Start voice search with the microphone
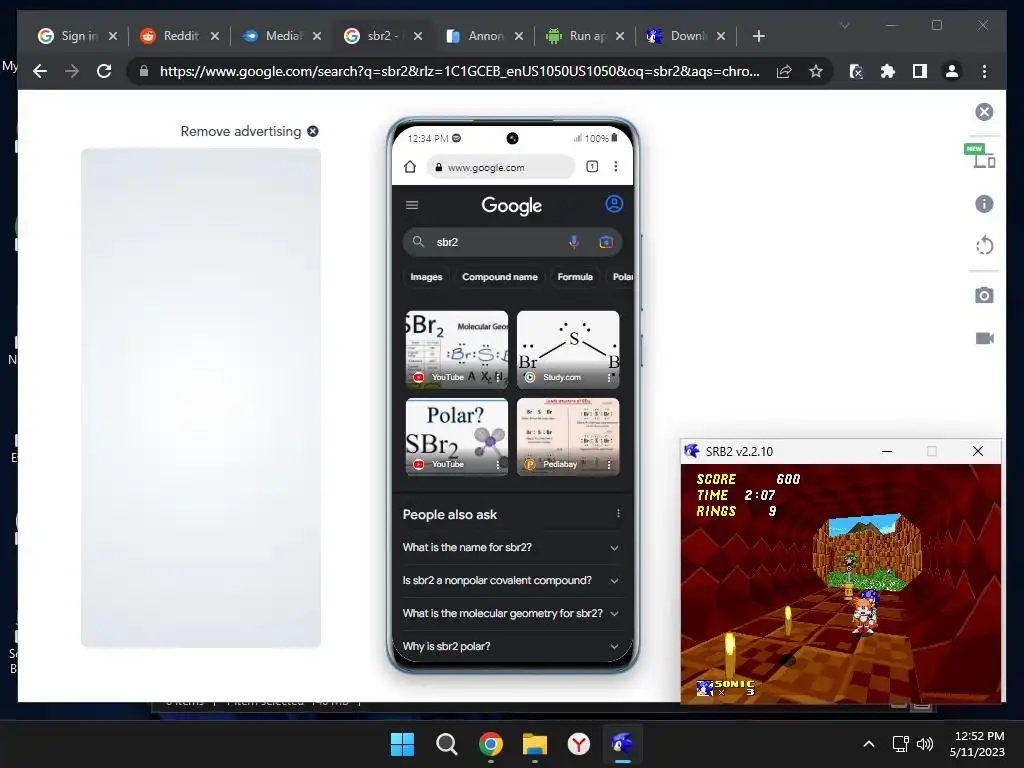 (x=573, y=242)
